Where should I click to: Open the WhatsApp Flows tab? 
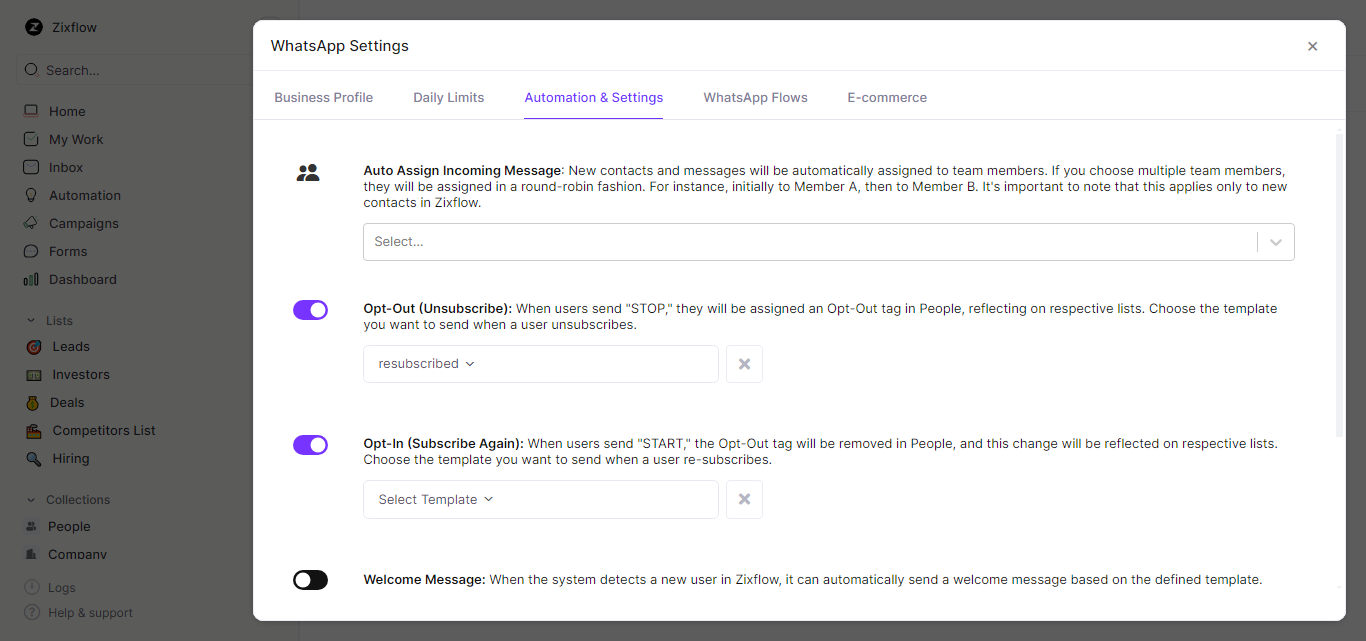point(755,97)
